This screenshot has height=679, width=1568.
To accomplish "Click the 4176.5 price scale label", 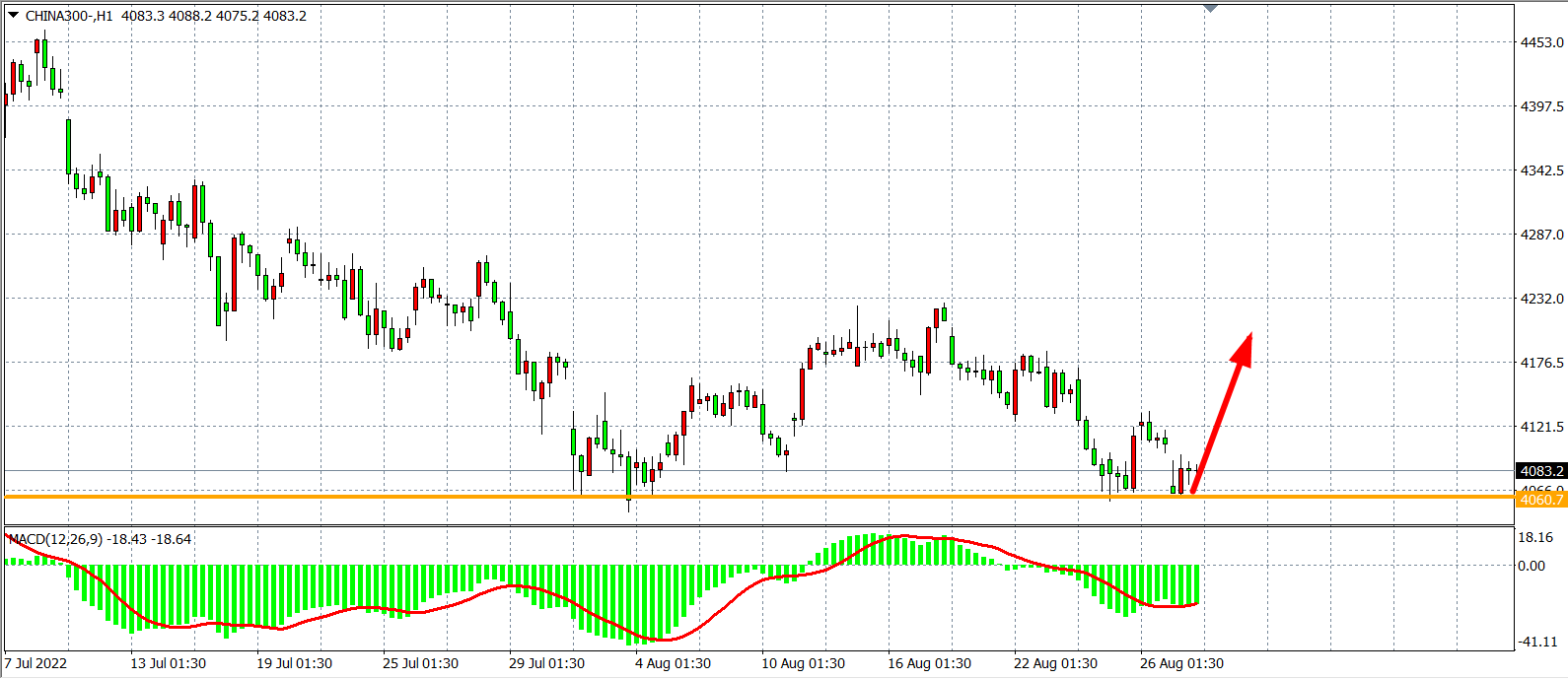I will pyautogui.click(x=1541, y=363).
